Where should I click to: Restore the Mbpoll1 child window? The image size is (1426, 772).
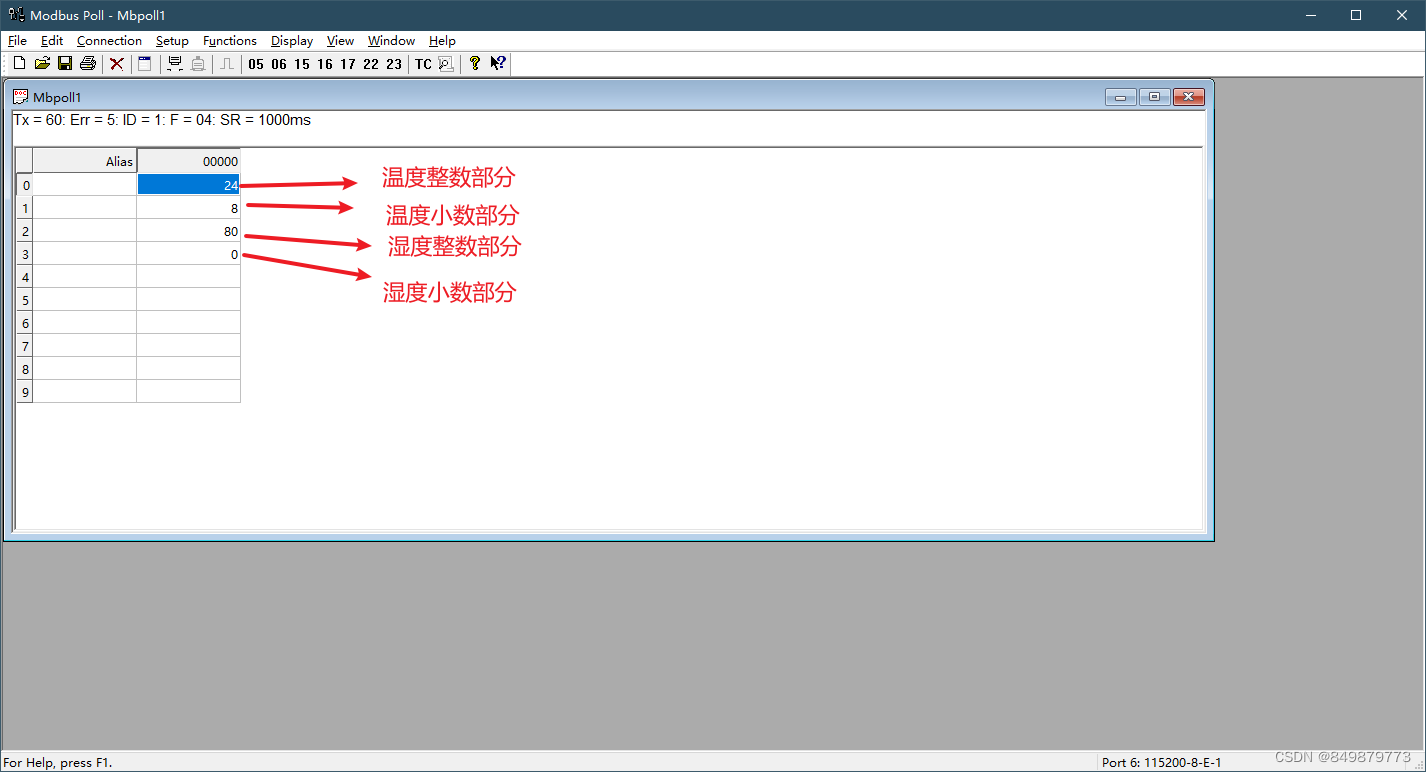pos(1154,97)
